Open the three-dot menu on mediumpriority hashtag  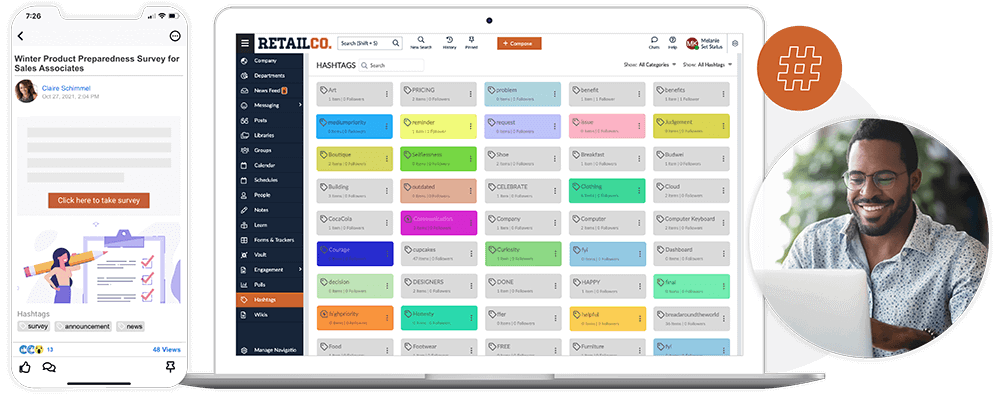point(386,126)
